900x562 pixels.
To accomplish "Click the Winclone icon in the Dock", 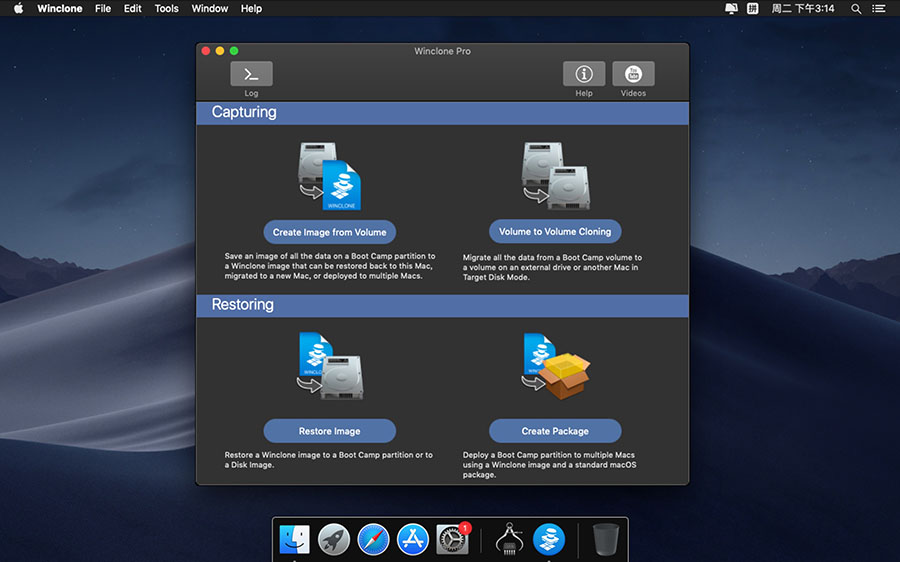I will click(549, 540).
